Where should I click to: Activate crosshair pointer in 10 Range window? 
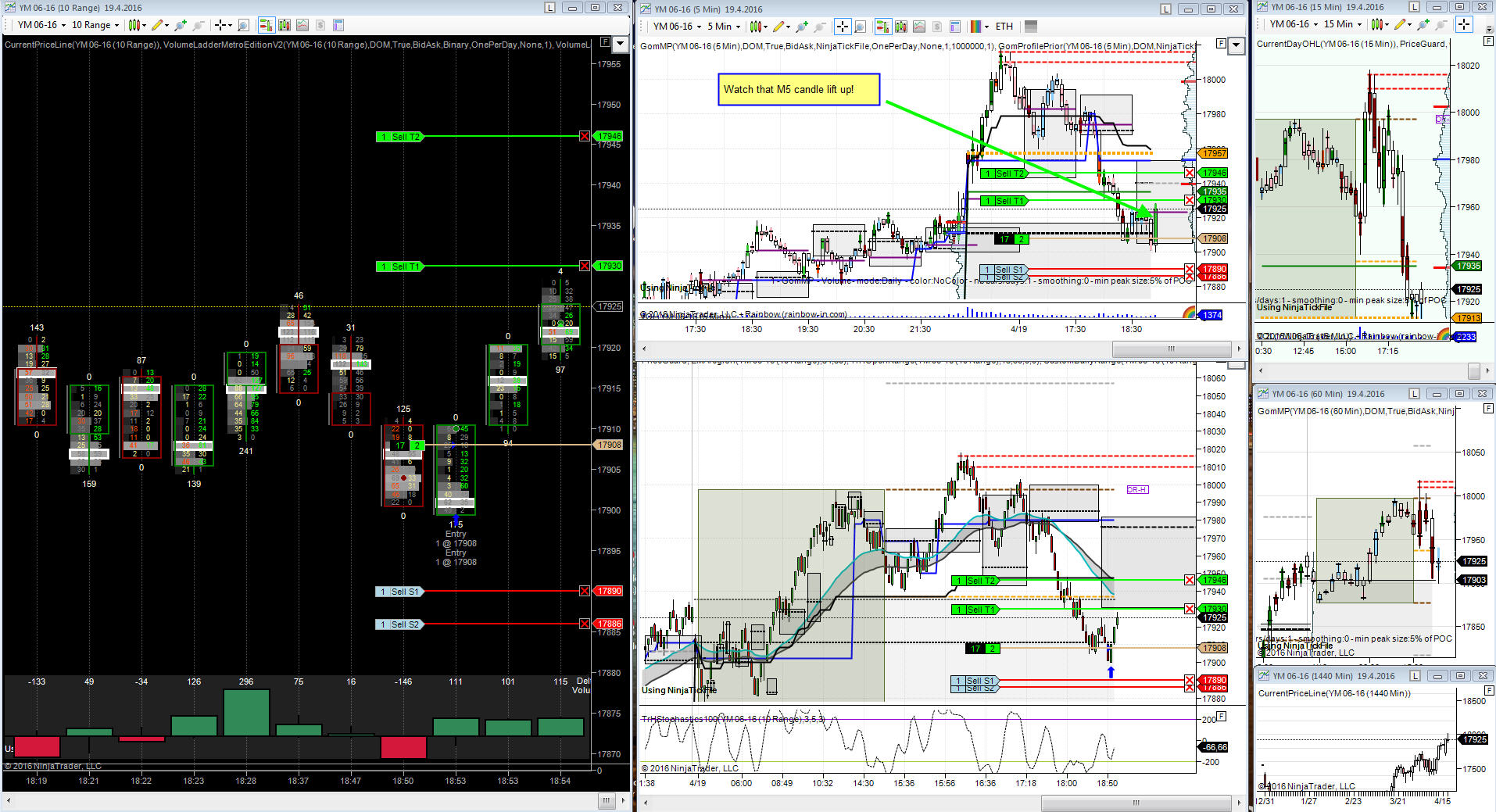tap(223, 25)
